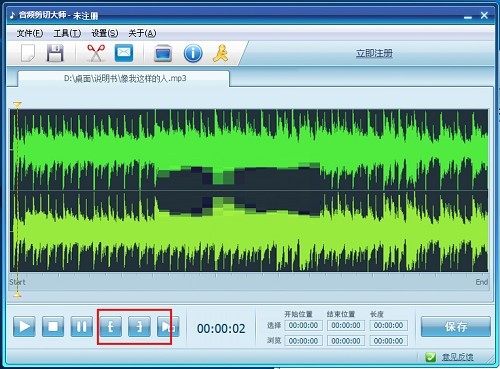This screenshot has width=500, height=369.
Task: Click the browse length field
Action: coord(388,341)
